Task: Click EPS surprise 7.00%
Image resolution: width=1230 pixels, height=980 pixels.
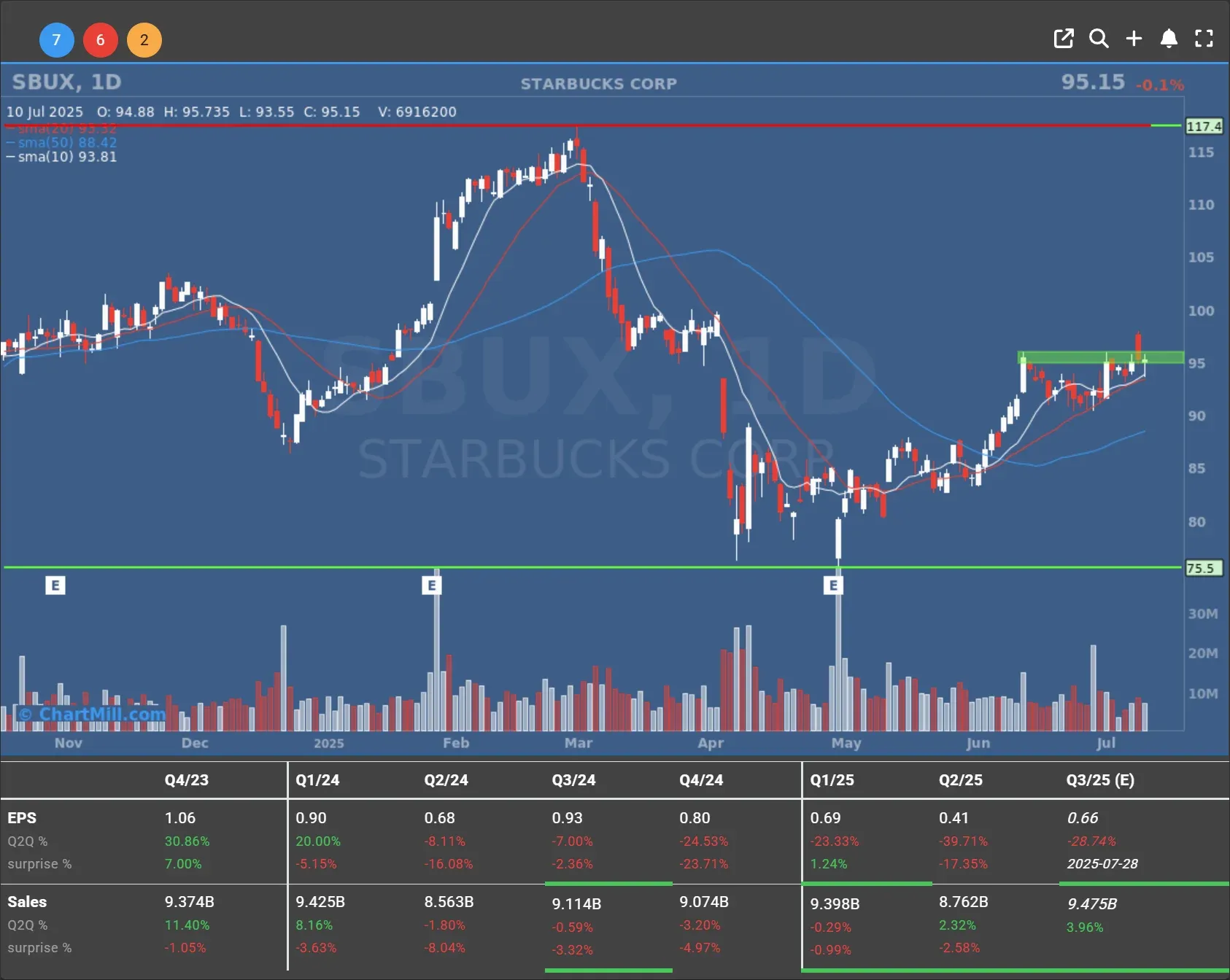Action: coord(183,863)
